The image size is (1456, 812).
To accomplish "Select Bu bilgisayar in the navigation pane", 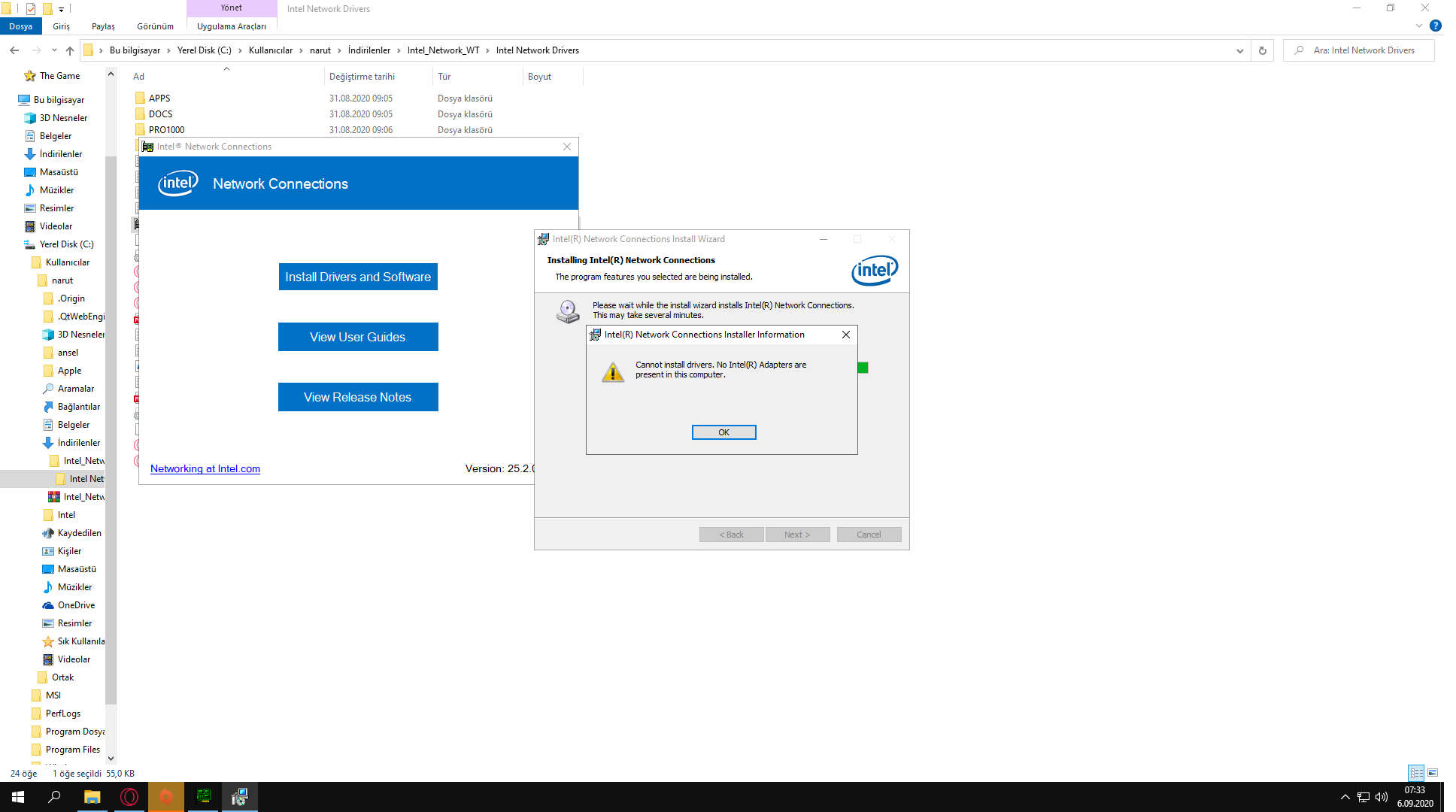I will pyautogui.click(x=59, y=100).
